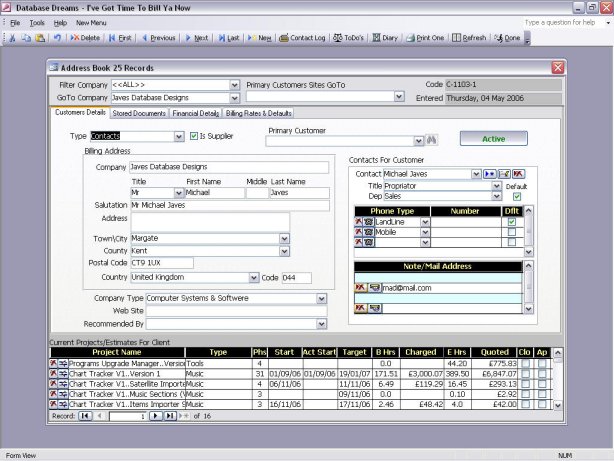
Task: Expand the Filter Company dropdown
Action: [234, 86]
